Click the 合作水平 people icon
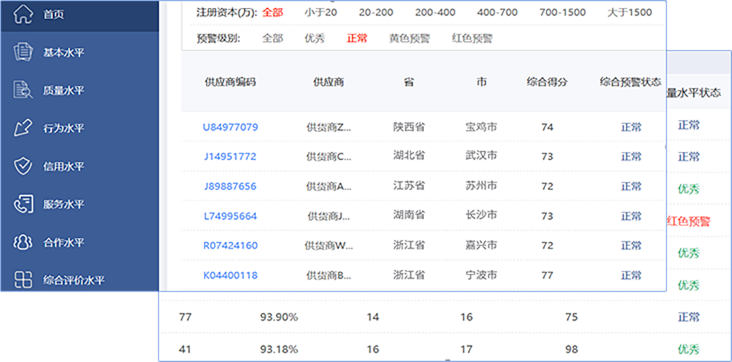This screenshot has width=732, height=362. (23, 242)
